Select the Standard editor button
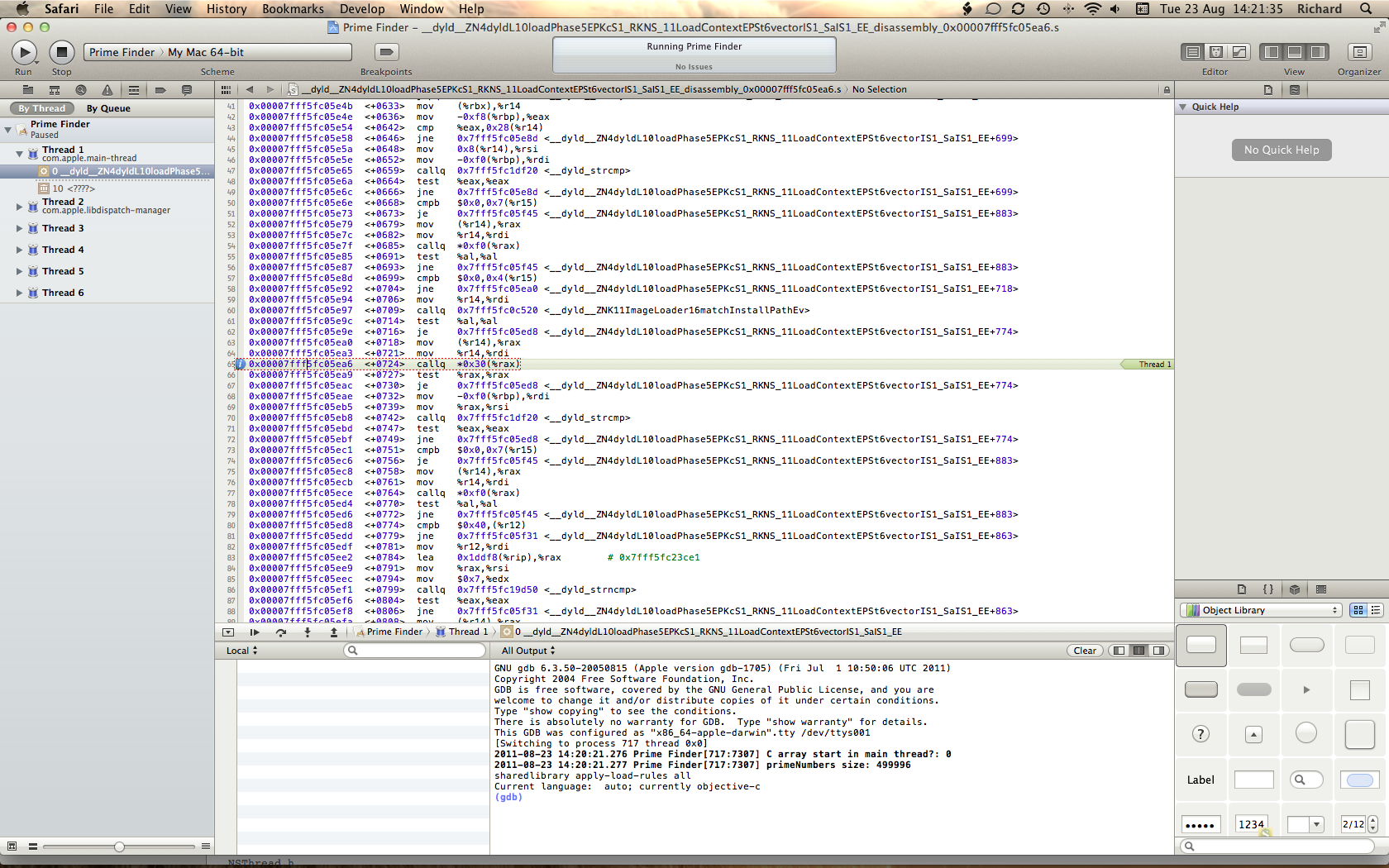The height and width of the screenshot is (868, 1389). (x=1192, y=52)
